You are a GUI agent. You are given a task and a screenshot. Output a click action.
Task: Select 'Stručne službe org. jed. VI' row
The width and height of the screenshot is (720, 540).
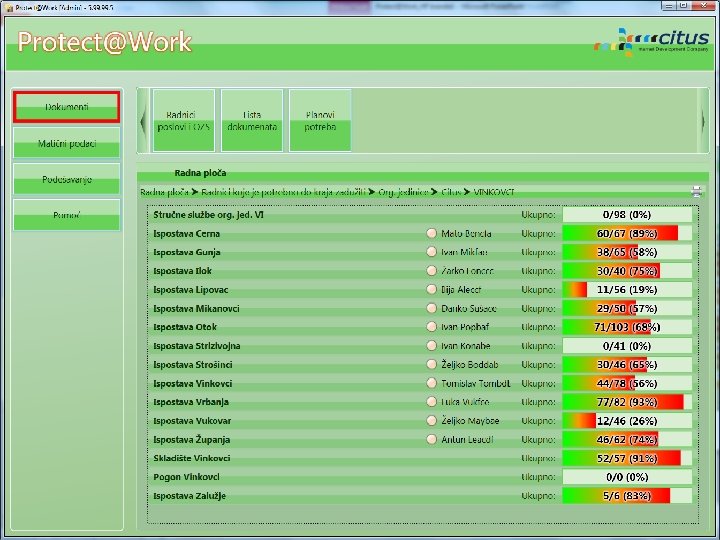pos(421,214)
